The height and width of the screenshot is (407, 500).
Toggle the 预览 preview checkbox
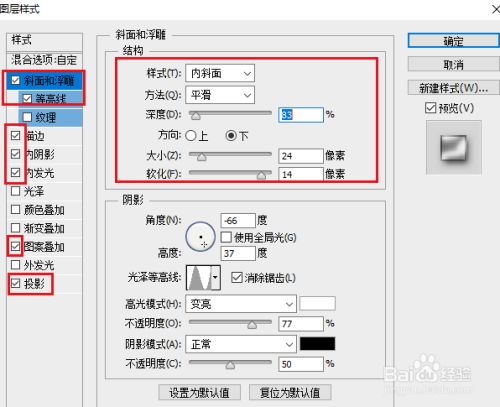pyautogui.click(x=430, y=108)
